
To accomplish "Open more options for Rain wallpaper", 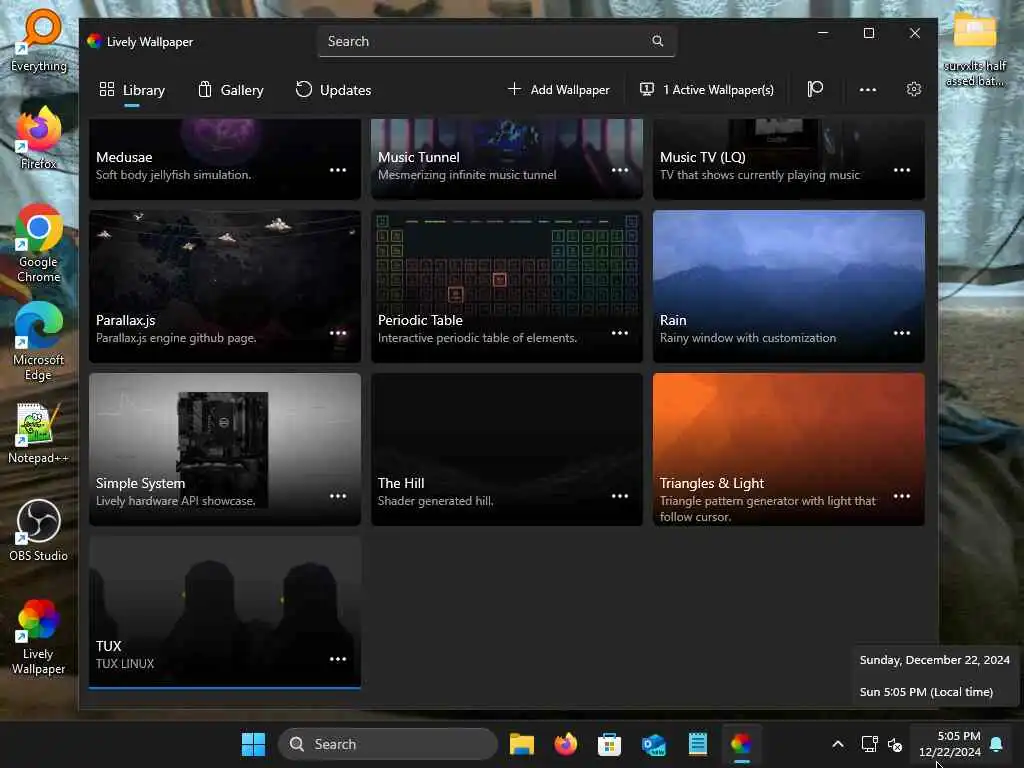I will 902,333.
